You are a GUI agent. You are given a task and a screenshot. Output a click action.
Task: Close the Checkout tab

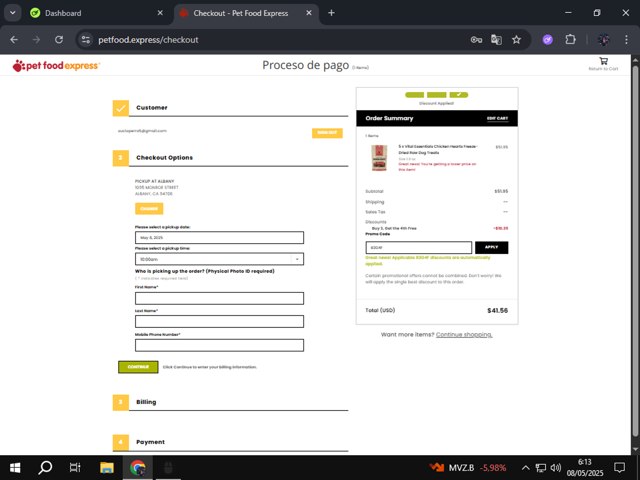(x=309, y=13)
